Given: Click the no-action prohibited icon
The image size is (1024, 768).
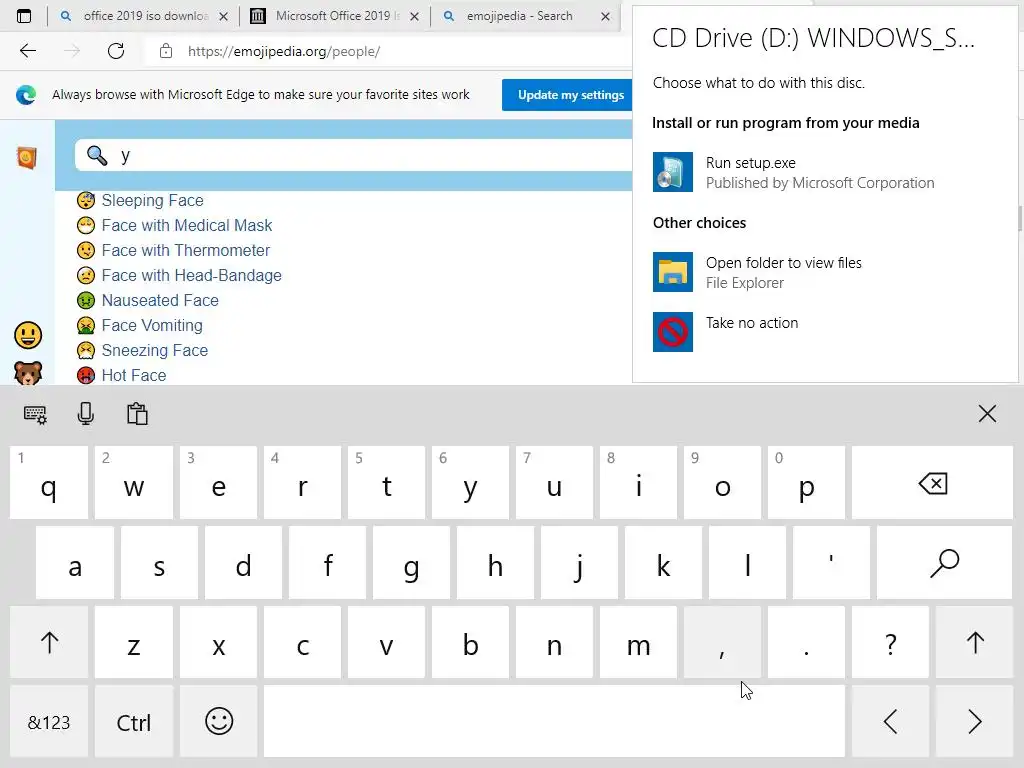Looking at the screenshot, I should (x=673, y=332).
